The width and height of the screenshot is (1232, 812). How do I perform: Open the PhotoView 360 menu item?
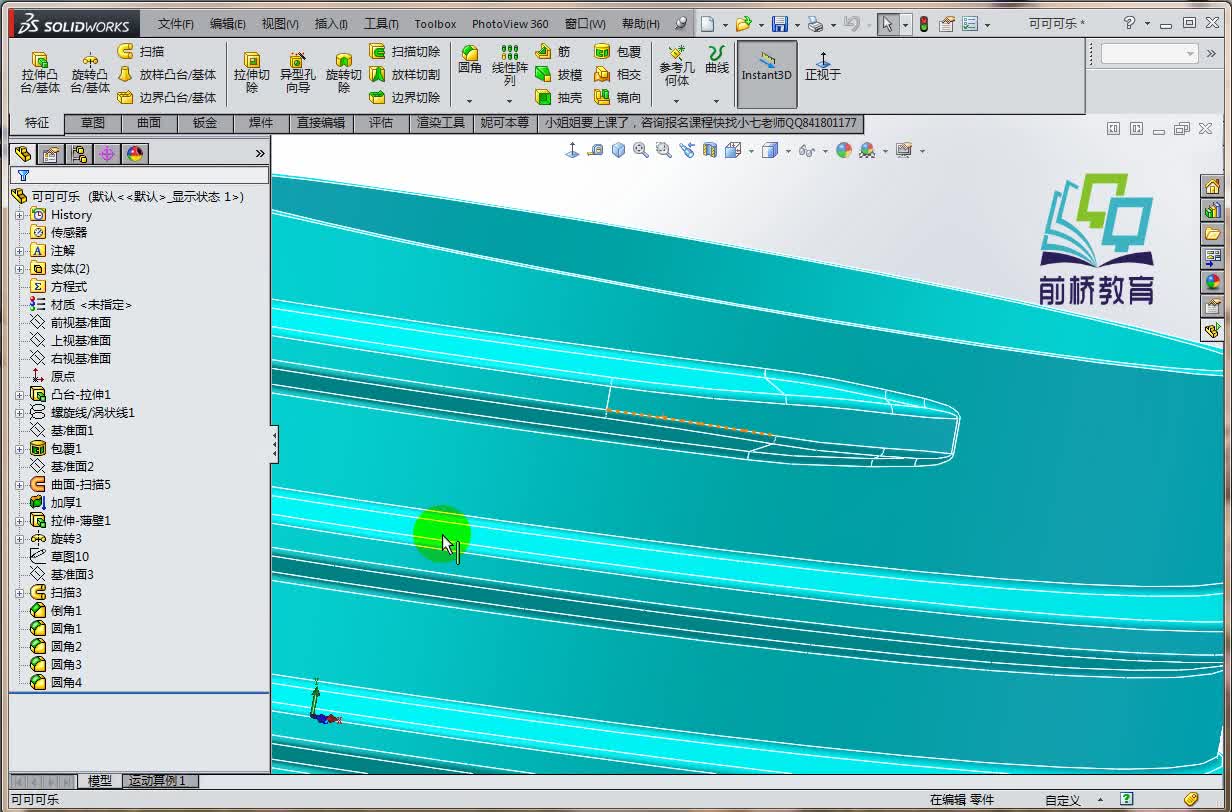click(x=509, y=22)
